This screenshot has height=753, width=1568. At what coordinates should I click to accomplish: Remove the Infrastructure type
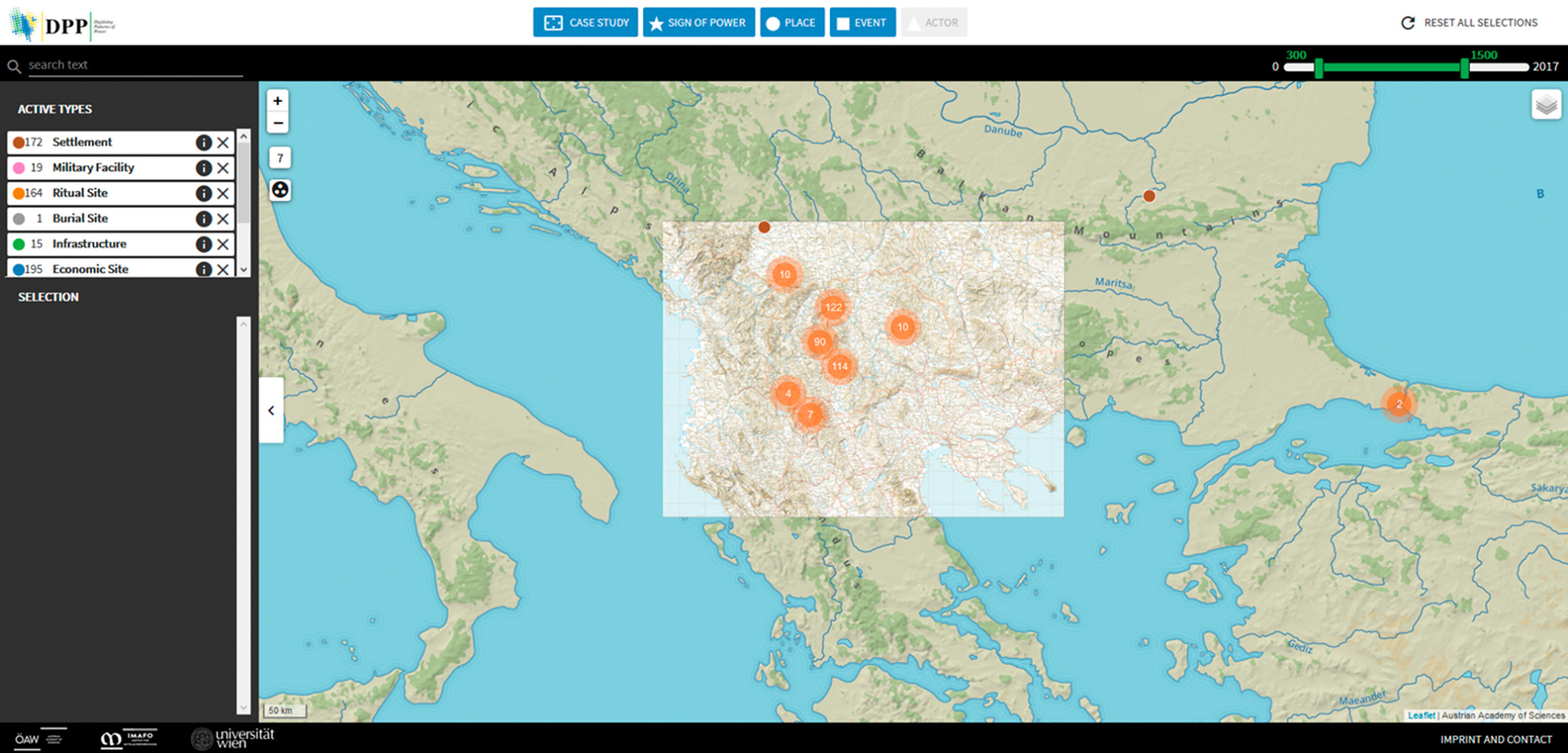pyautogui.click(x=223, y=244)
